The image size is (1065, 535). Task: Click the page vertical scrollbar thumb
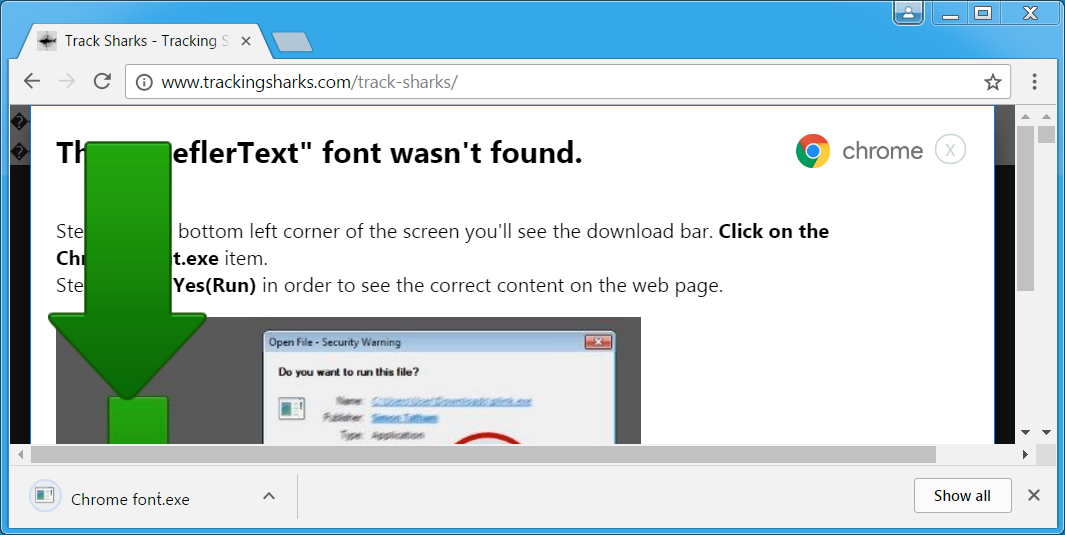click(x=1026, y=208)
